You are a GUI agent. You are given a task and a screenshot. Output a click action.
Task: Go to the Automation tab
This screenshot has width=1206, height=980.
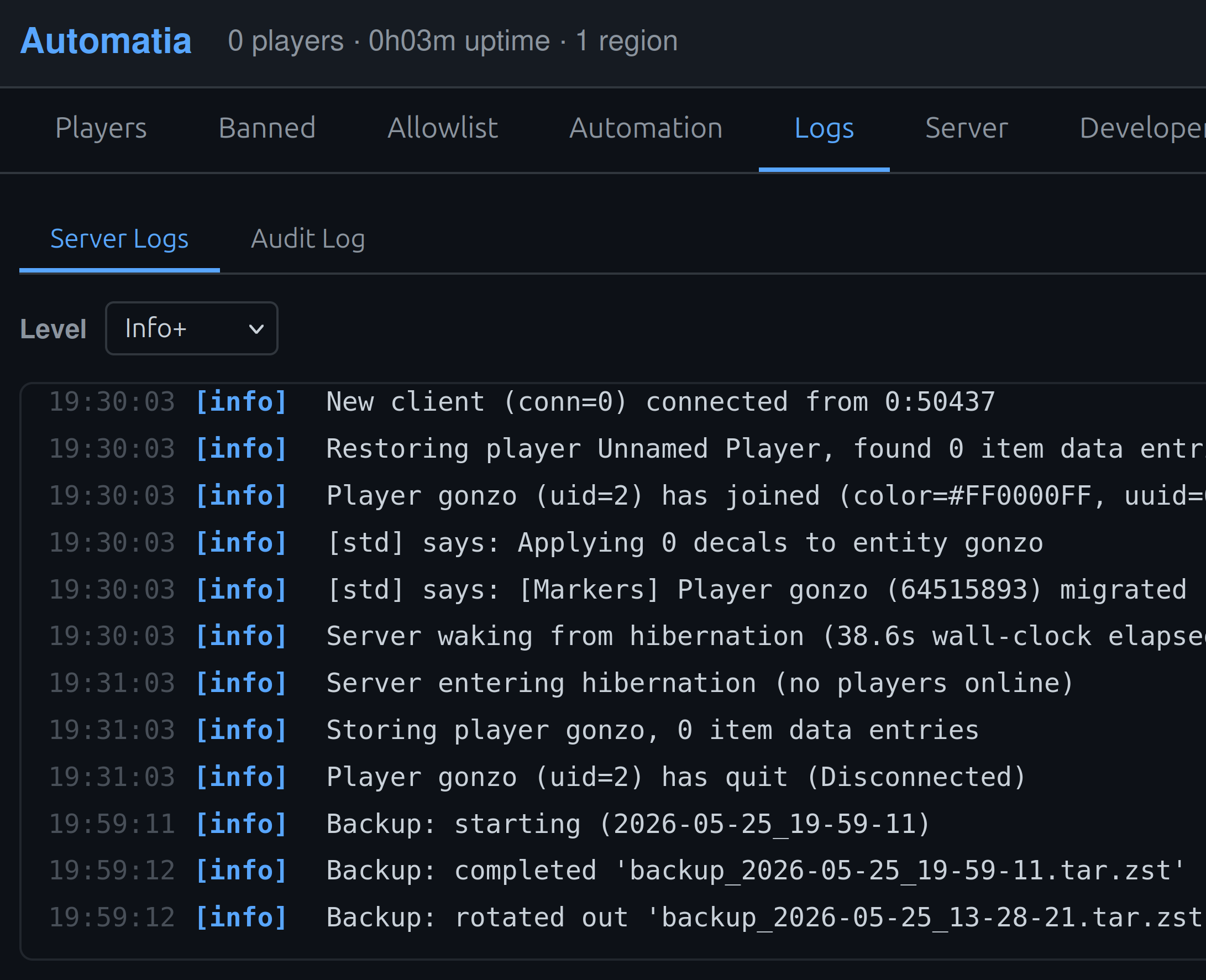646,128
